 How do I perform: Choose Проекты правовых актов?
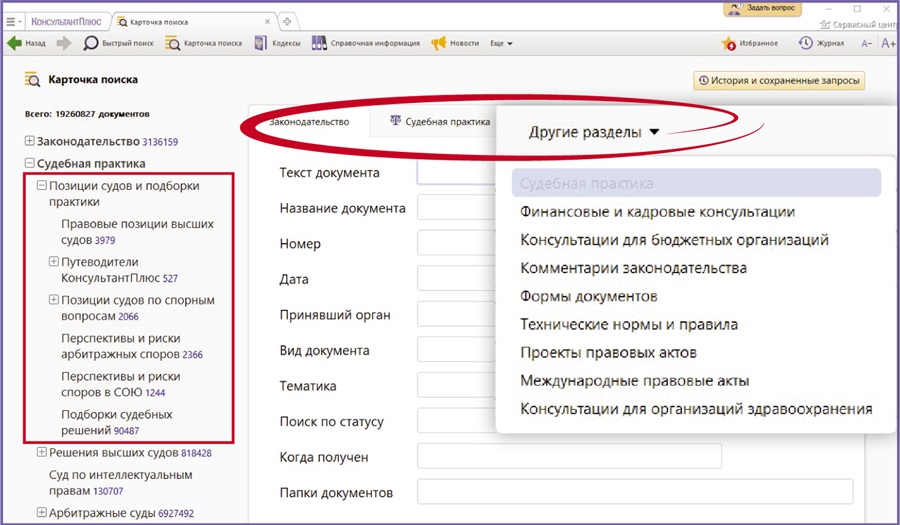608,352
